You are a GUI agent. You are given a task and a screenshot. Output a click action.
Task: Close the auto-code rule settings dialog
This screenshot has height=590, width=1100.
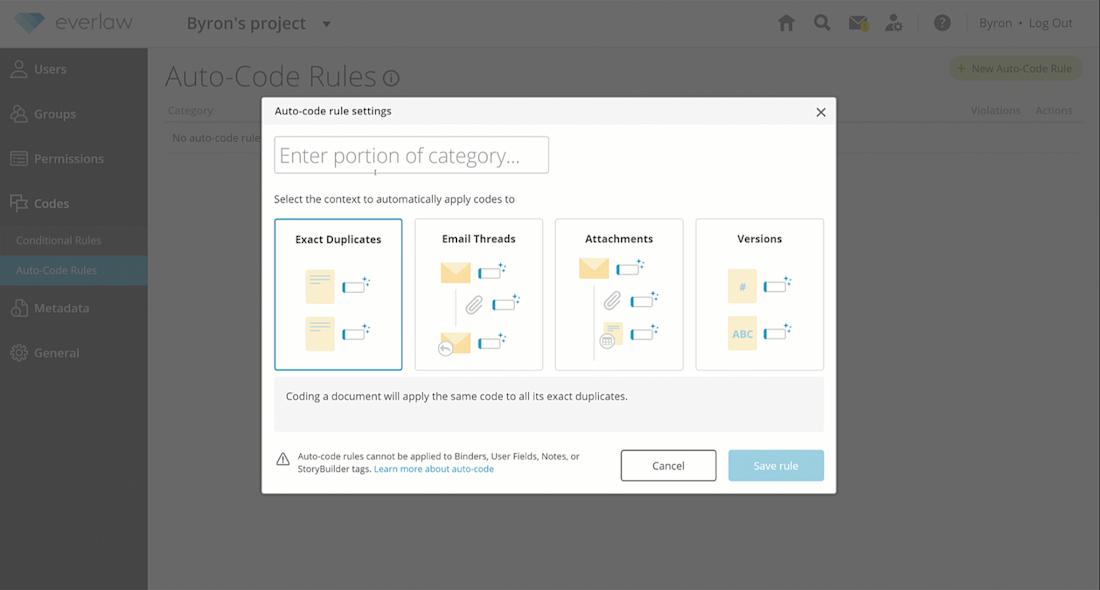point(821,112)
